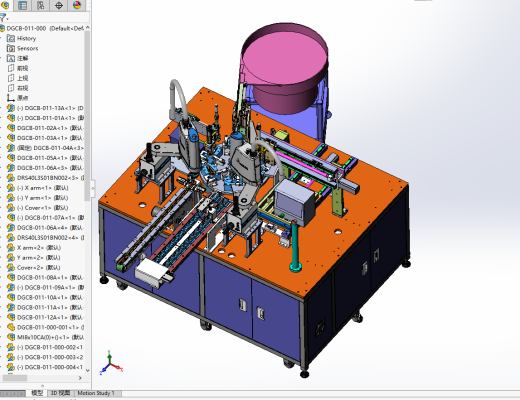Click the part icon of DGCB-011-05A<1>

pyautogui.click(x=11, y=158)
